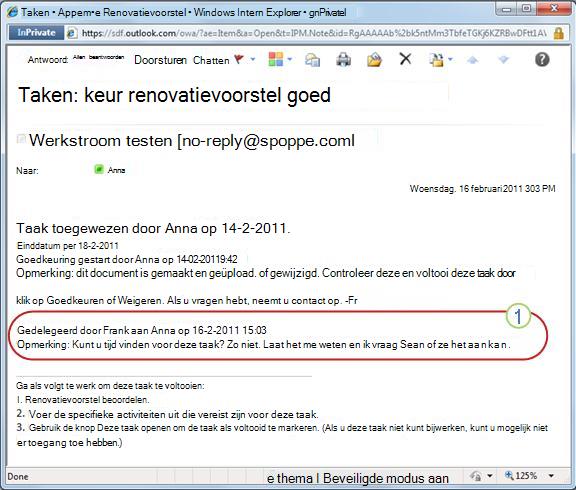Click the outlook.com URL address field

(314, 33)
